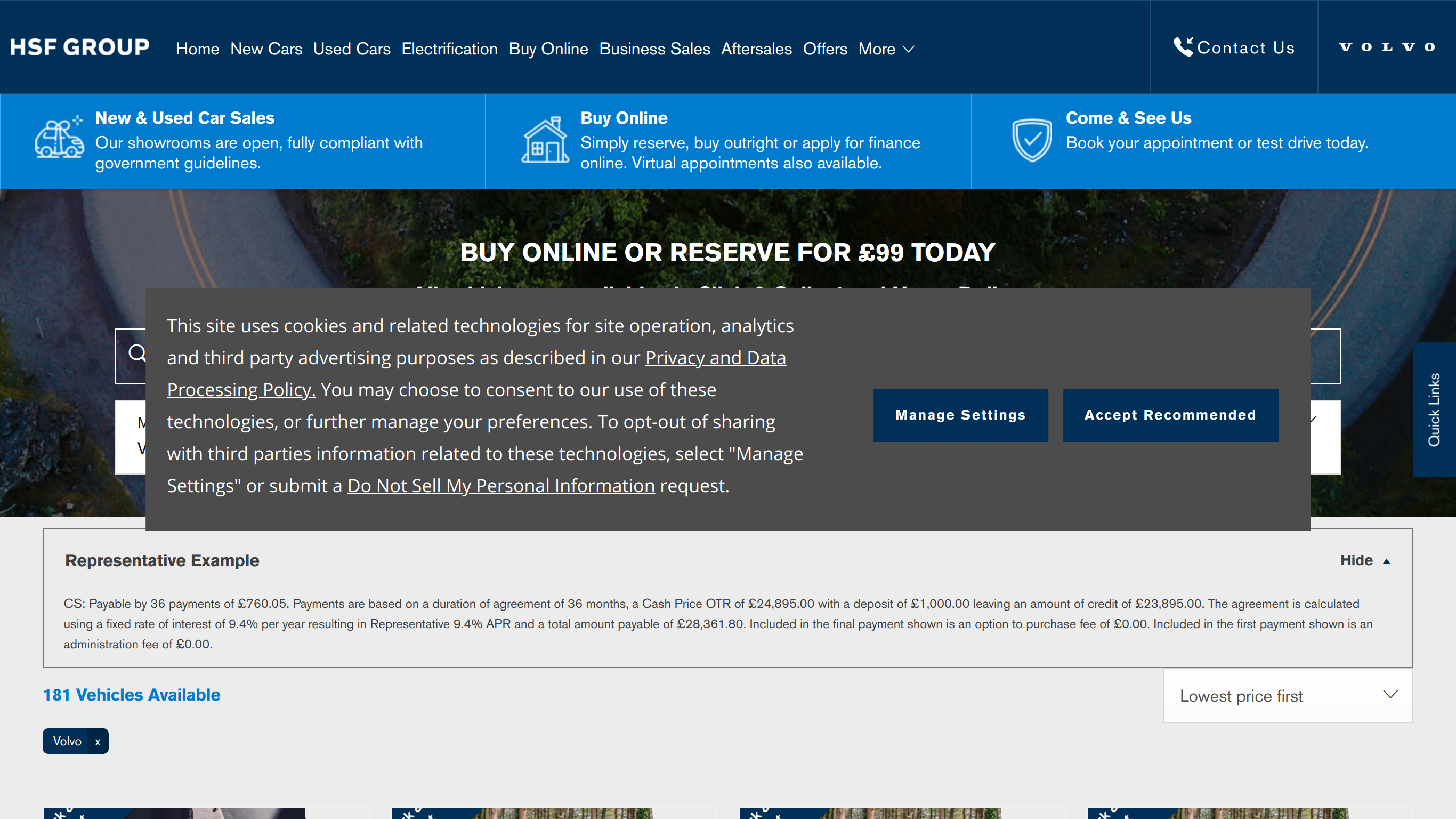Open Buy Online in the top navigation
Viewport: 1456px width, 819px height.
coord(548,49)
